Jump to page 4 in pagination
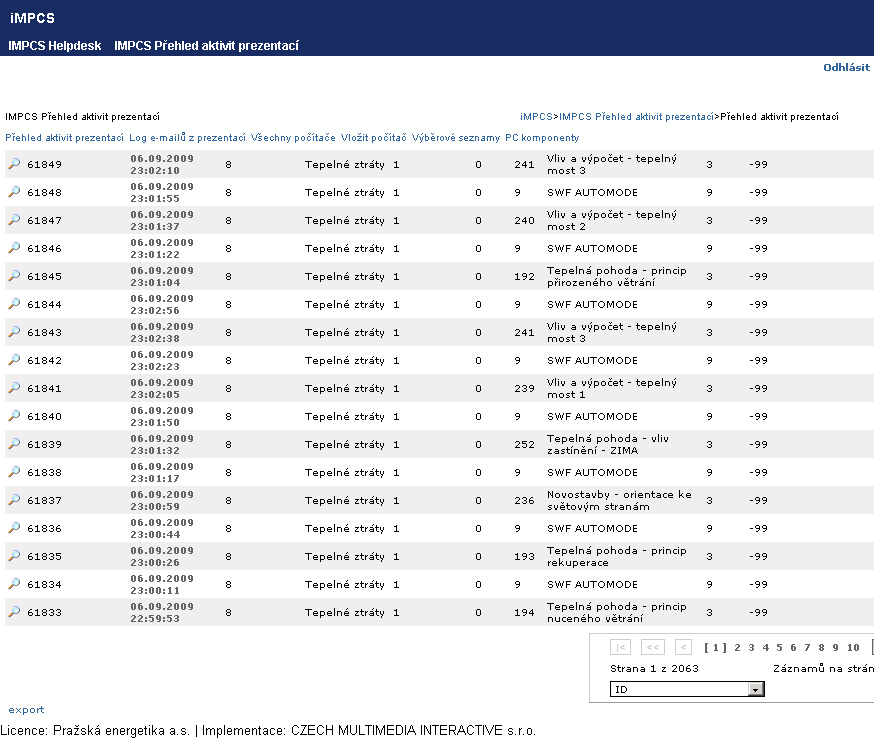Image resolution: width=874 pixels, height=741 pixels. (765, 647)
